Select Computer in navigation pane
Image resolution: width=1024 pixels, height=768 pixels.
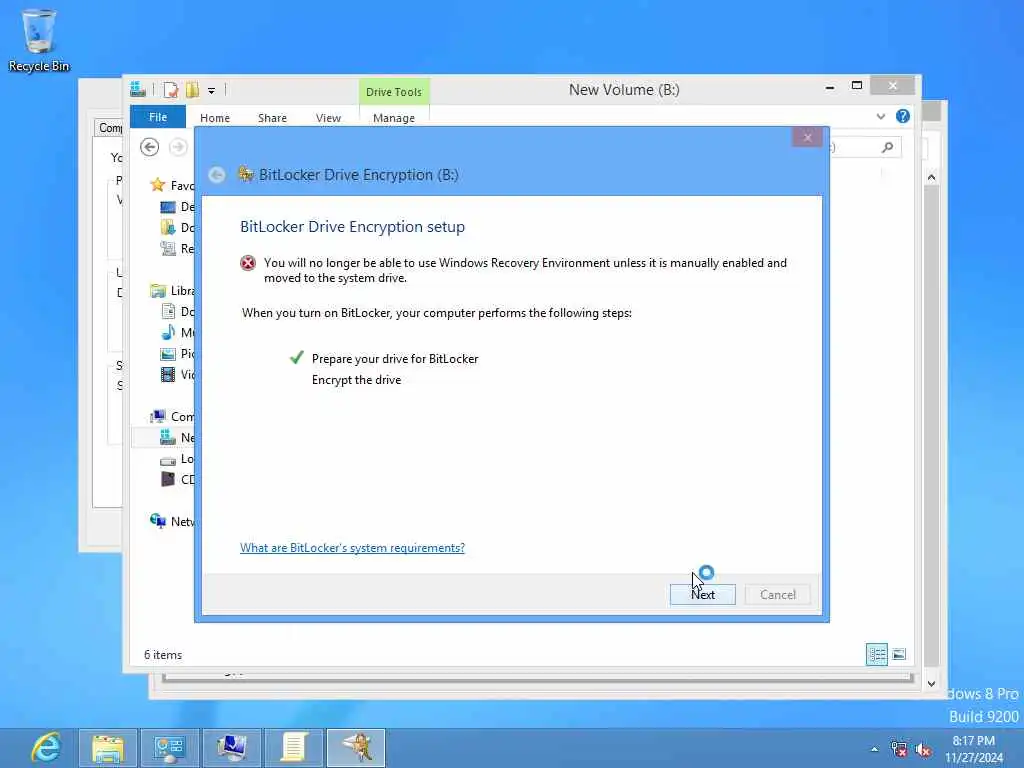172,417
